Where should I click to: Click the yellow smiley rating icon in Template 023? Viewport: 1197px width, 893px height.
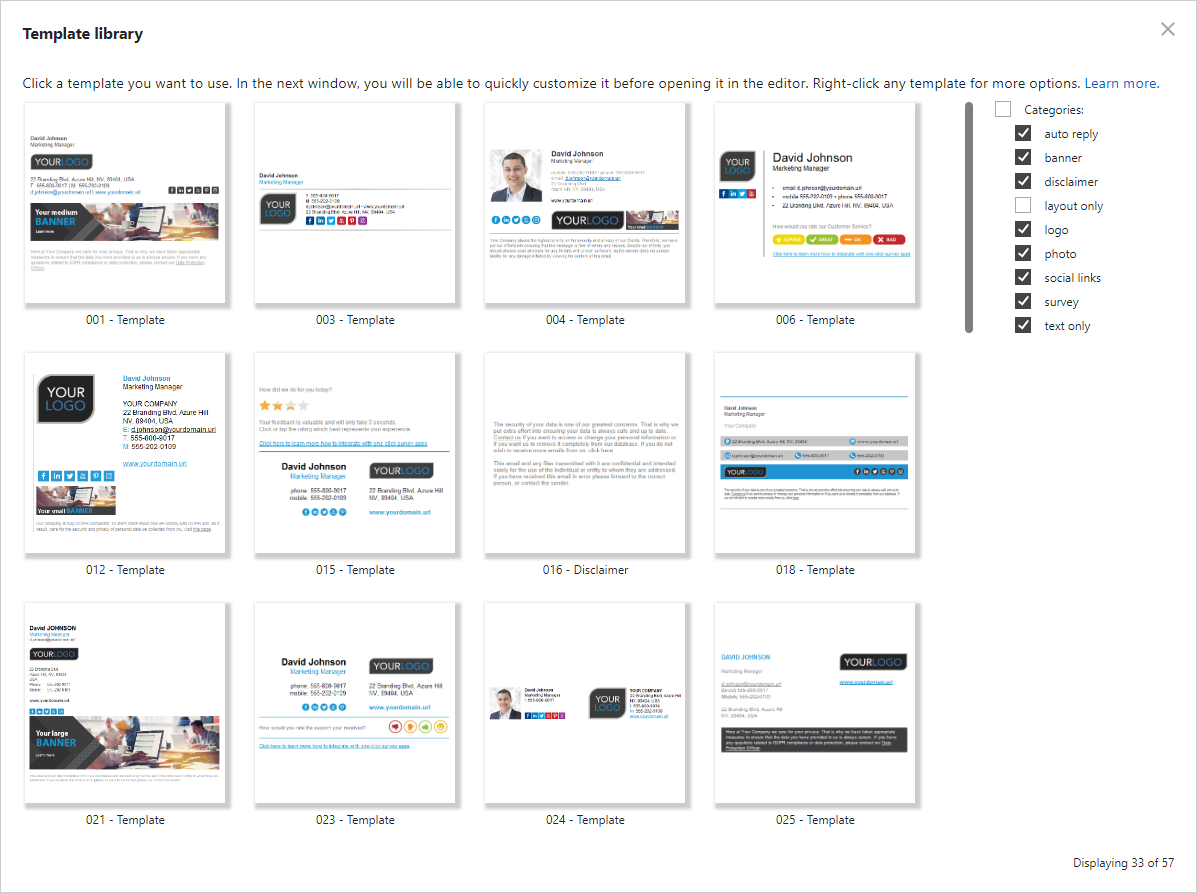tap(441, 727)
